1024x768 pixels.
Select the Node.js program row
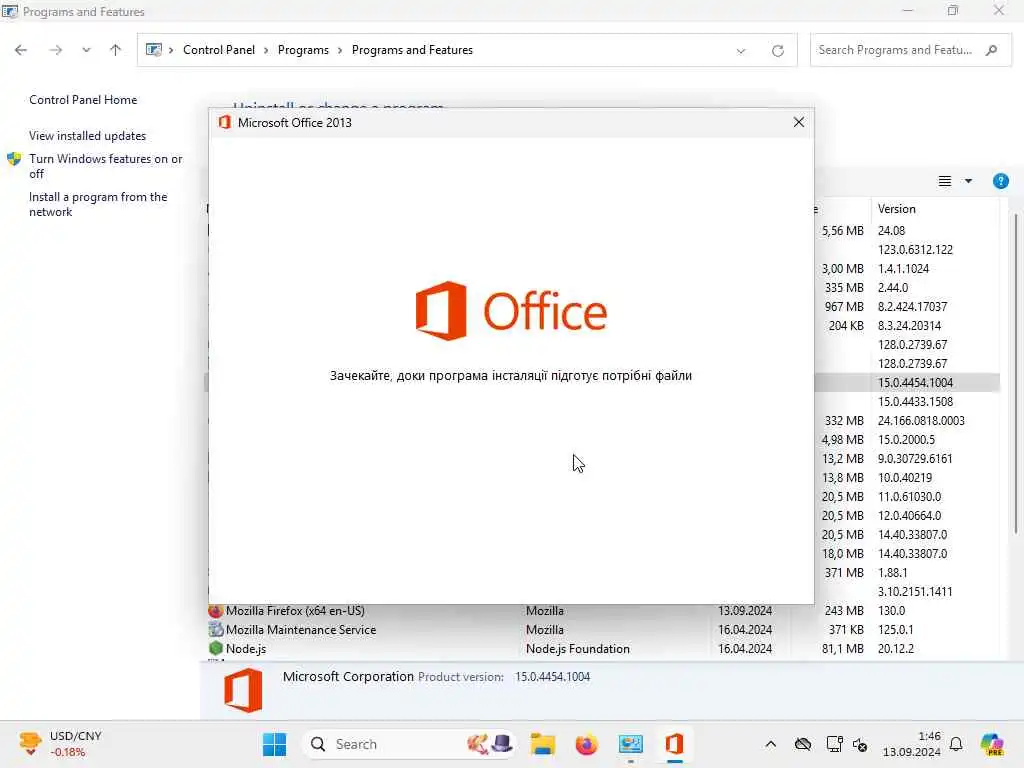tap(603, 648)
